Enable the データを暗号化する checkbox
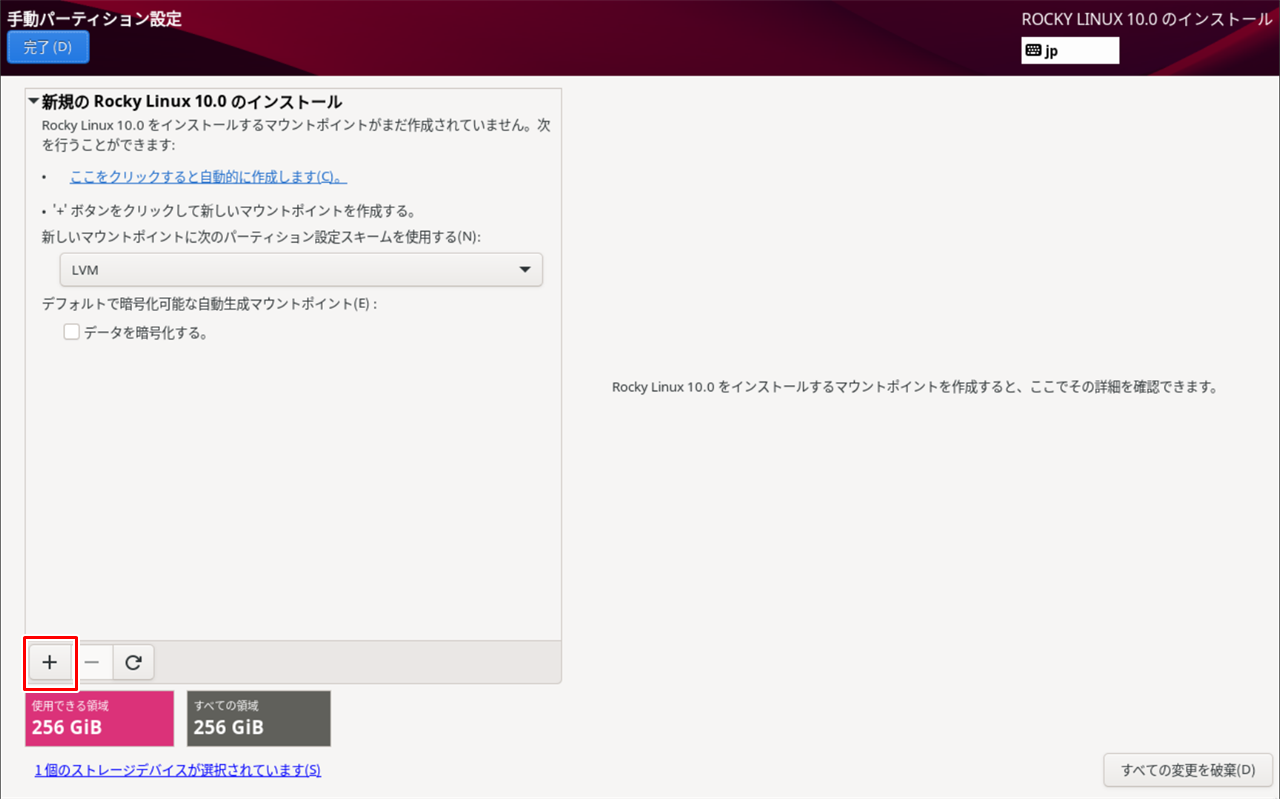 coord(72,333)
